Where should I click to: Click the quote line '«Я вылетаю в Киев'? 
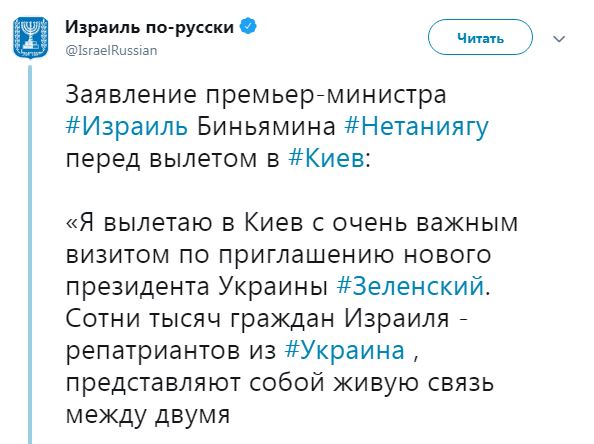[x=184, y=222]
